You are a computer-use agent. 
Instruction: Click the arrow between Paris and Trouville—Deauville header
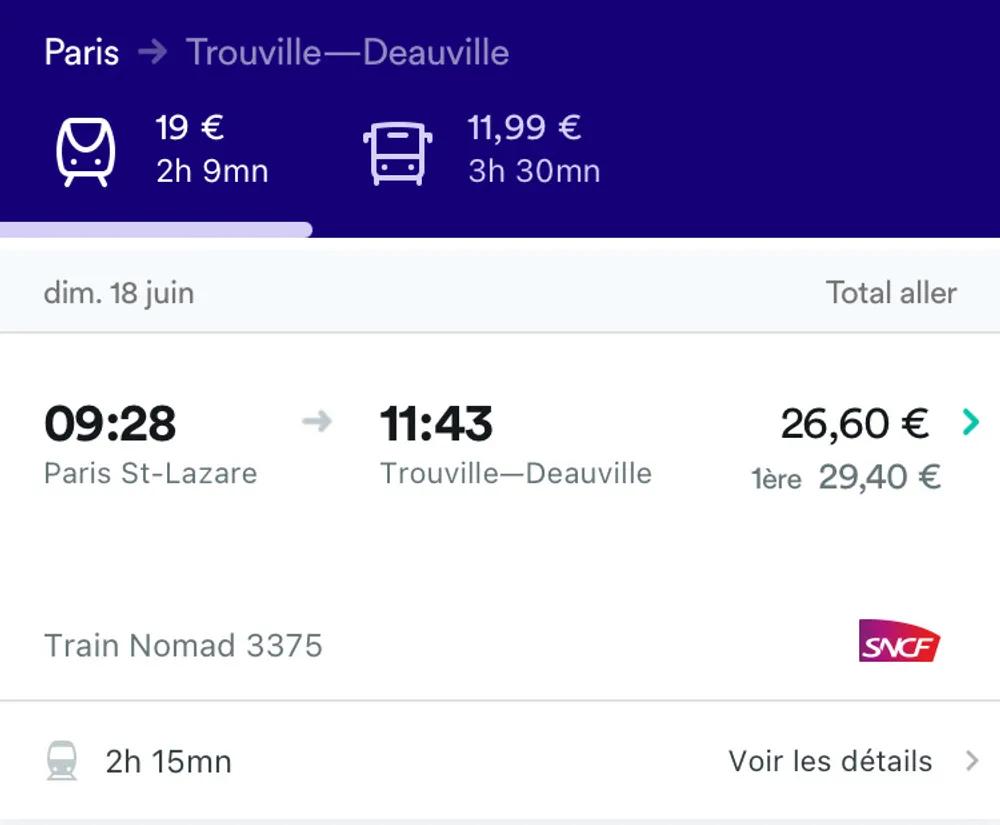click(x=153, y=52)
